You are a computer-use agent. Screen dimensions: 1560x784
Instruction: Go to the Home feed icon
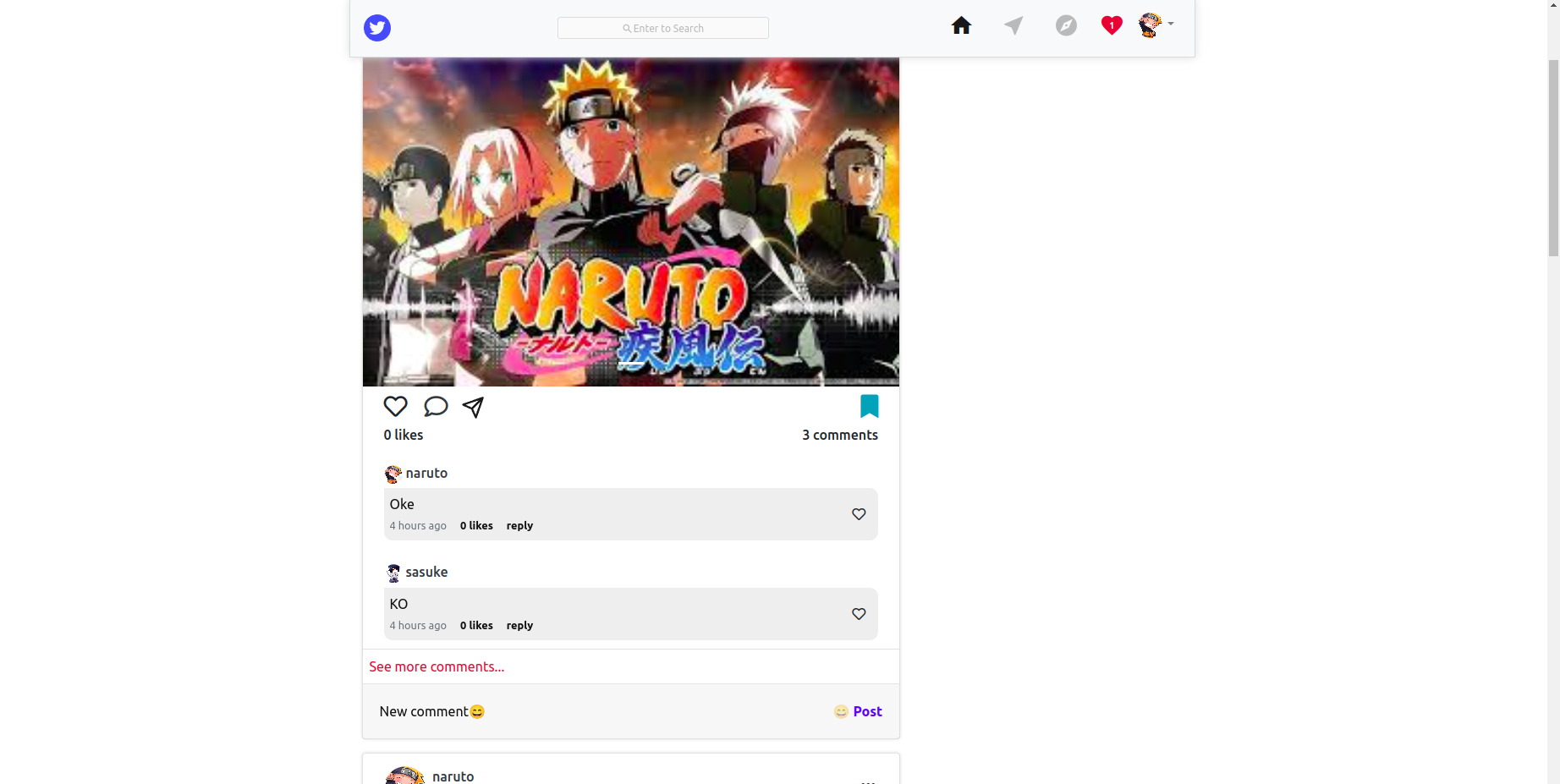pyautogui.click(x=961, y=25)
